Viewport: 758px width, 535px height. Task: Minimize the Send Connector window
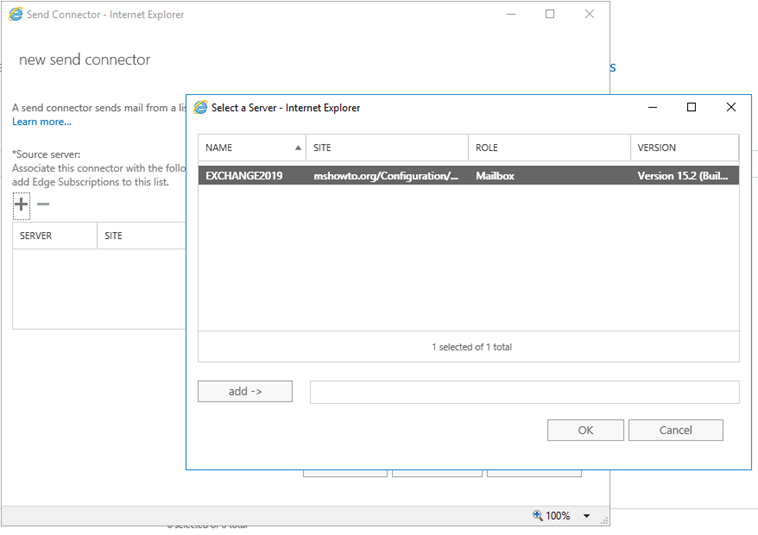click(x=511, y=14)
